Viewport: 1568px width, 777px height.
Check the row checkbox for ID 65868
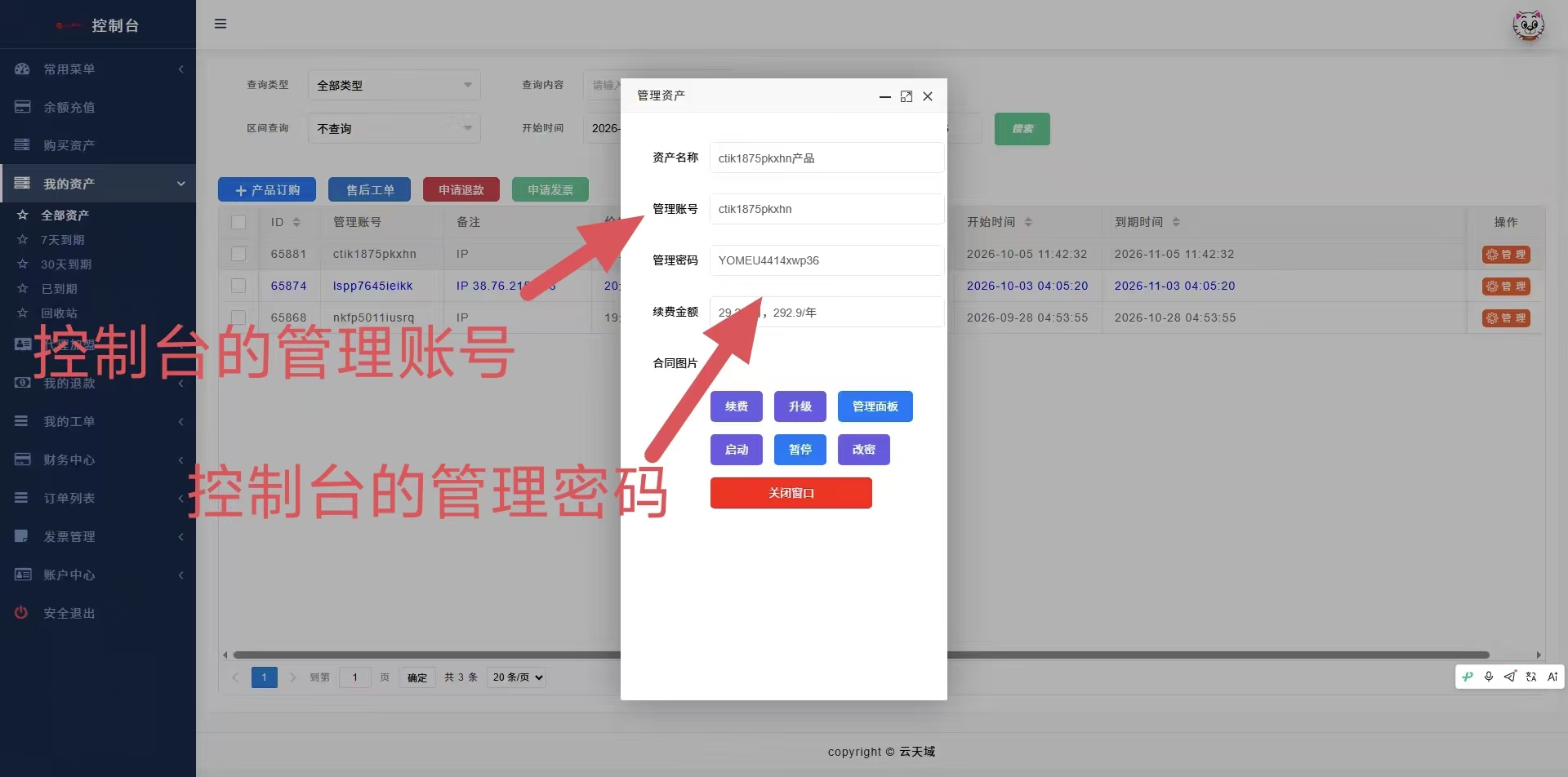238,317
